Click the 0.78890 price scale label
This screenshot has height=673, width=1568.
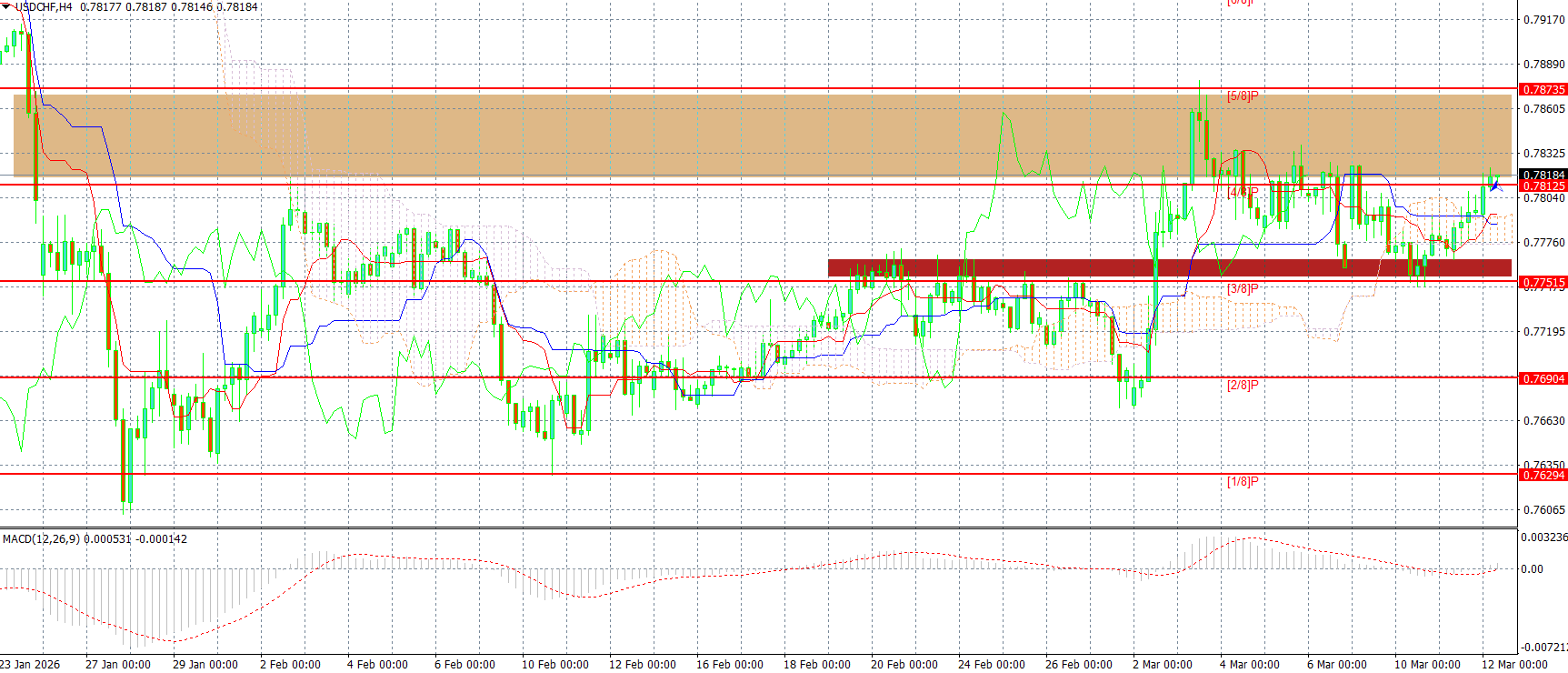pos(1543,65)
